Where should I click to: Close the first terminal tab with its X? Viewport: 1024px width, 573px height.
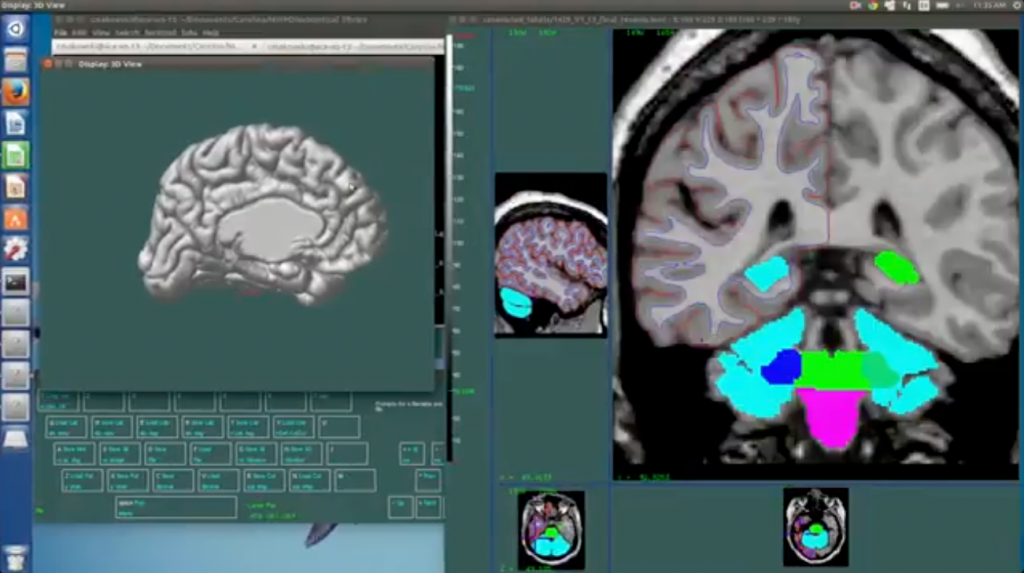(254, 46)
